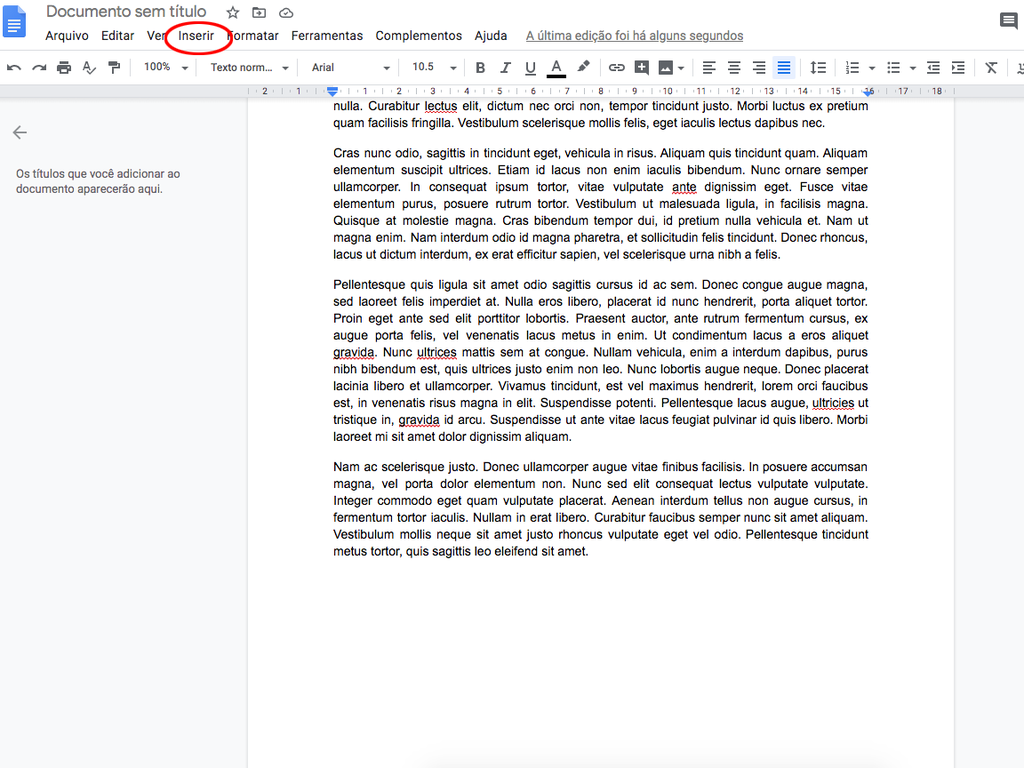This screenshot has height=768, width=1024.
Task: Open the 10.5 font size dropdown
Action: pos(434,67)
